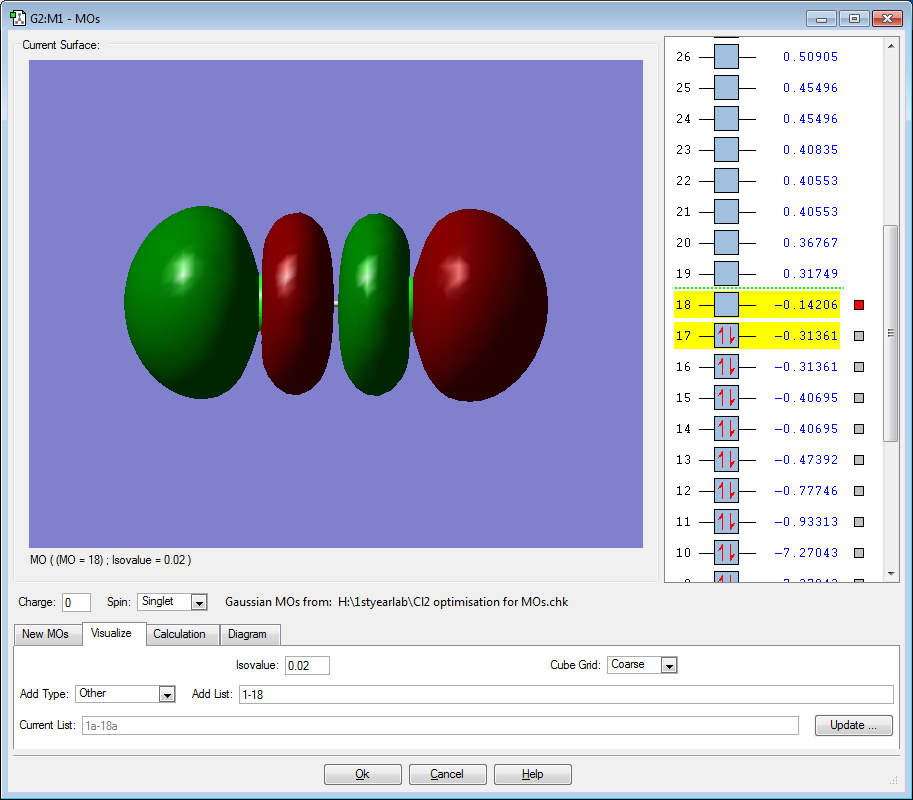Click the orbital list vertical scrollbar thumb
The width and height of the screenshot is (913, 800).
click(890, 333)
